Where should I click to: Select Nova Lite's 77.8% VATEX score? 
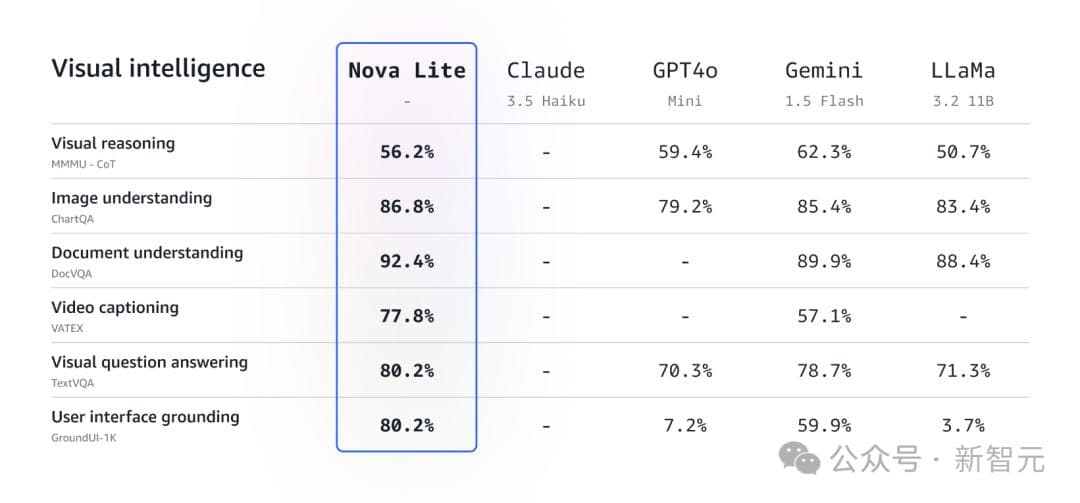[406, 316]
